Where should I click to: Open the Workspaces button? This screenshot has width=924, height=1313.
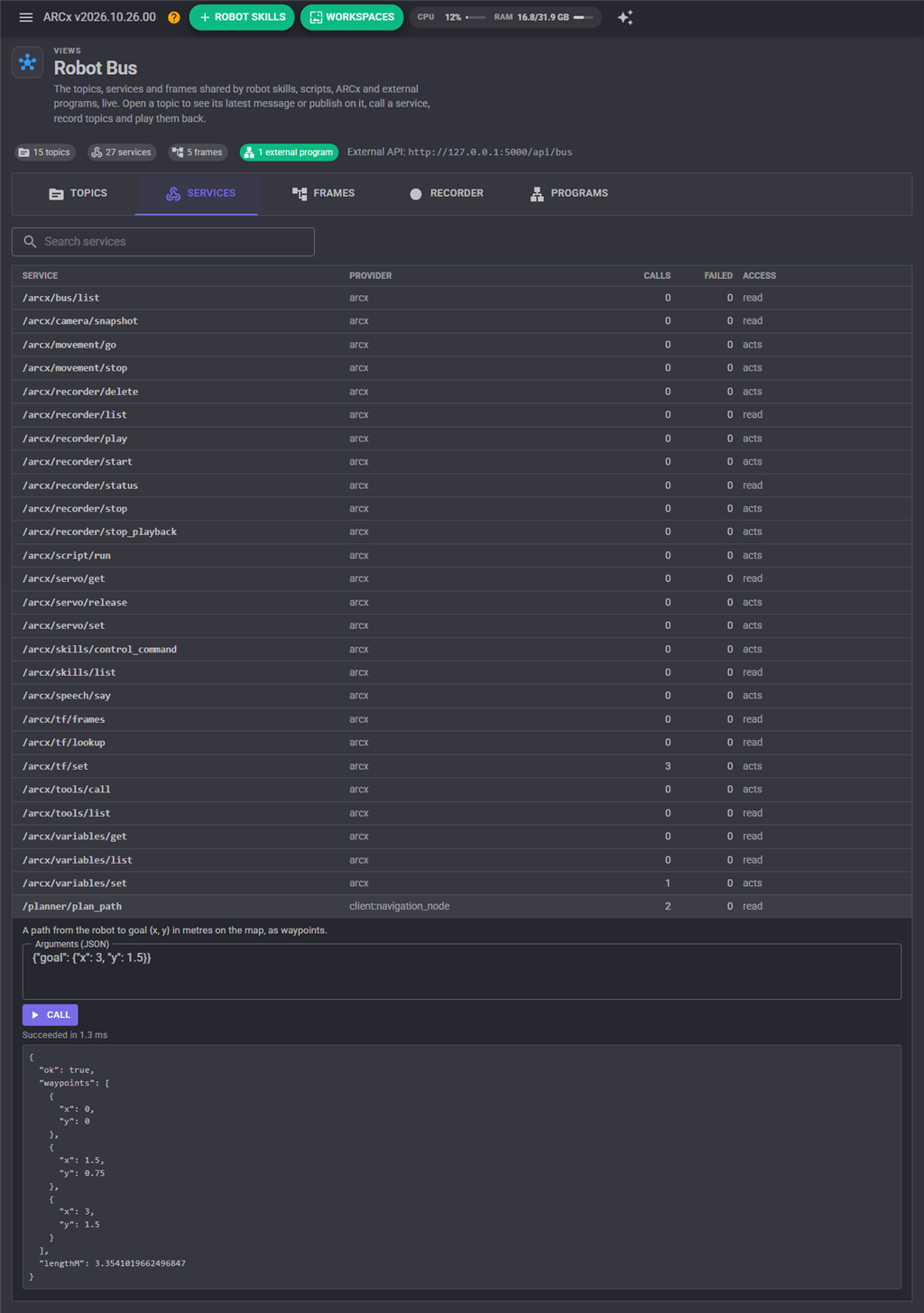point(352,17)
